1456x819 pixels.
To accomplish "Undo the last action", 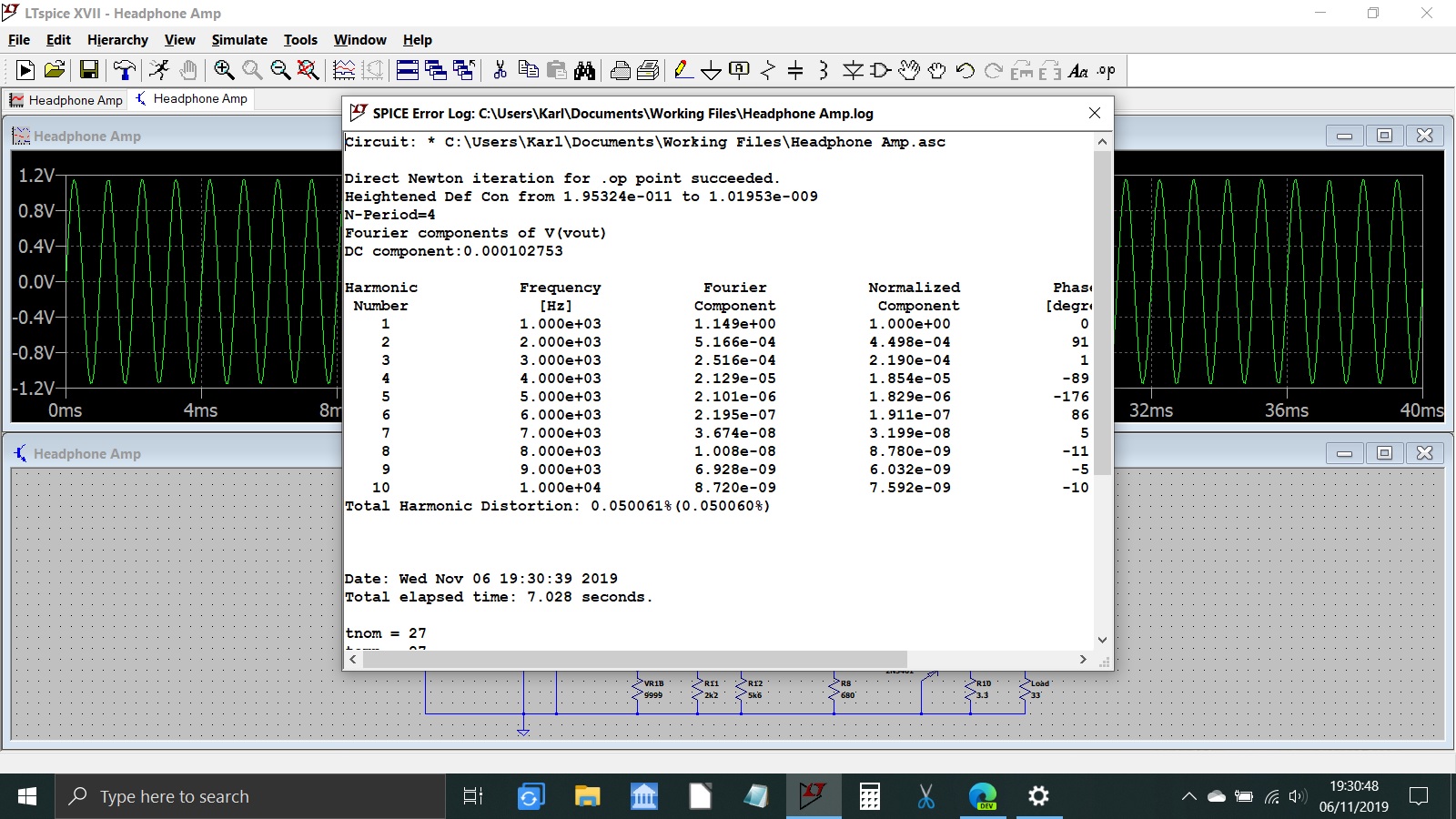I will tap(966, 70).
